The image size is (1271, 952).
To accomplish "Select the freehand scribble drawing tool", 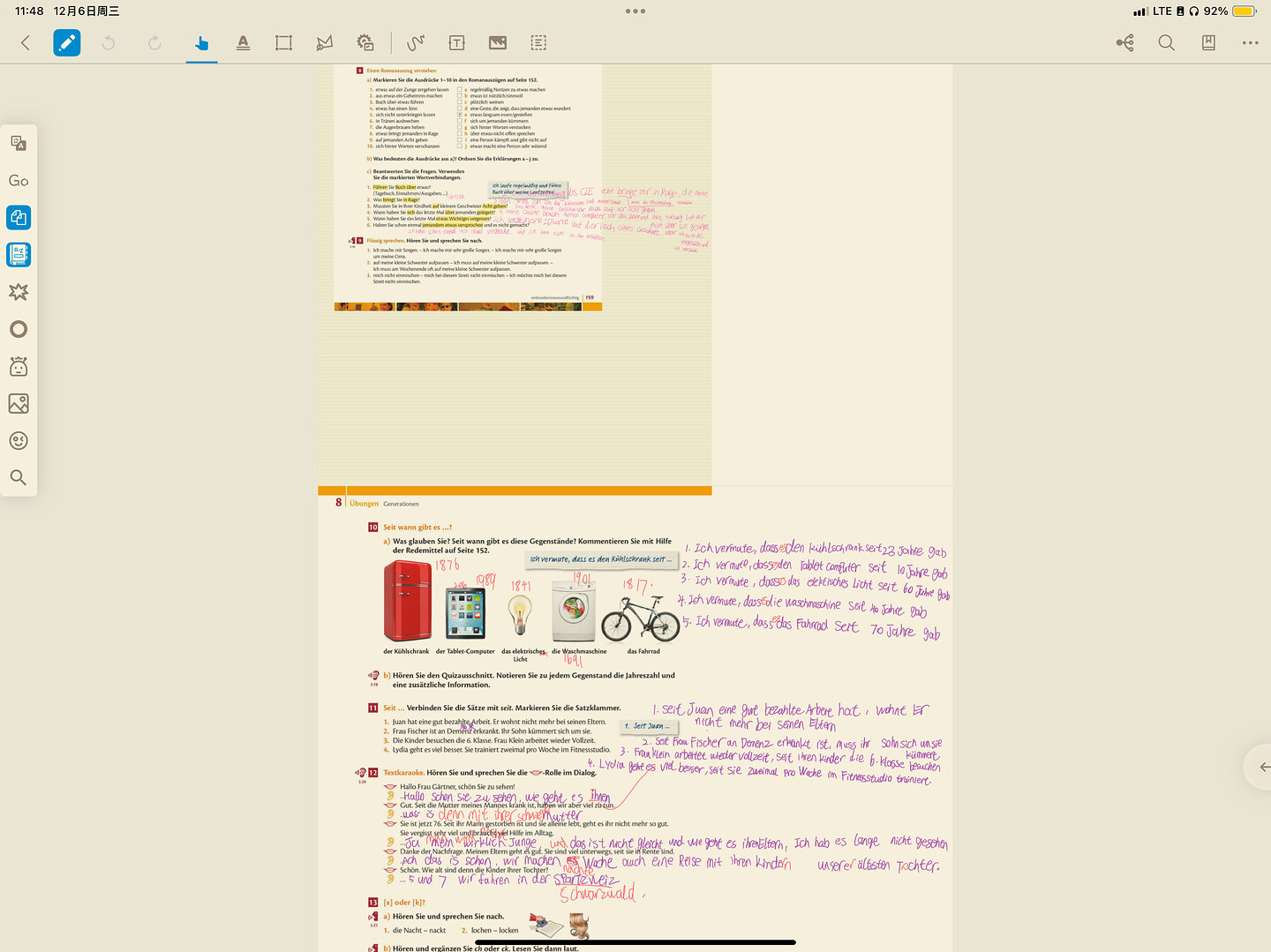I will (x=416, y=42).
